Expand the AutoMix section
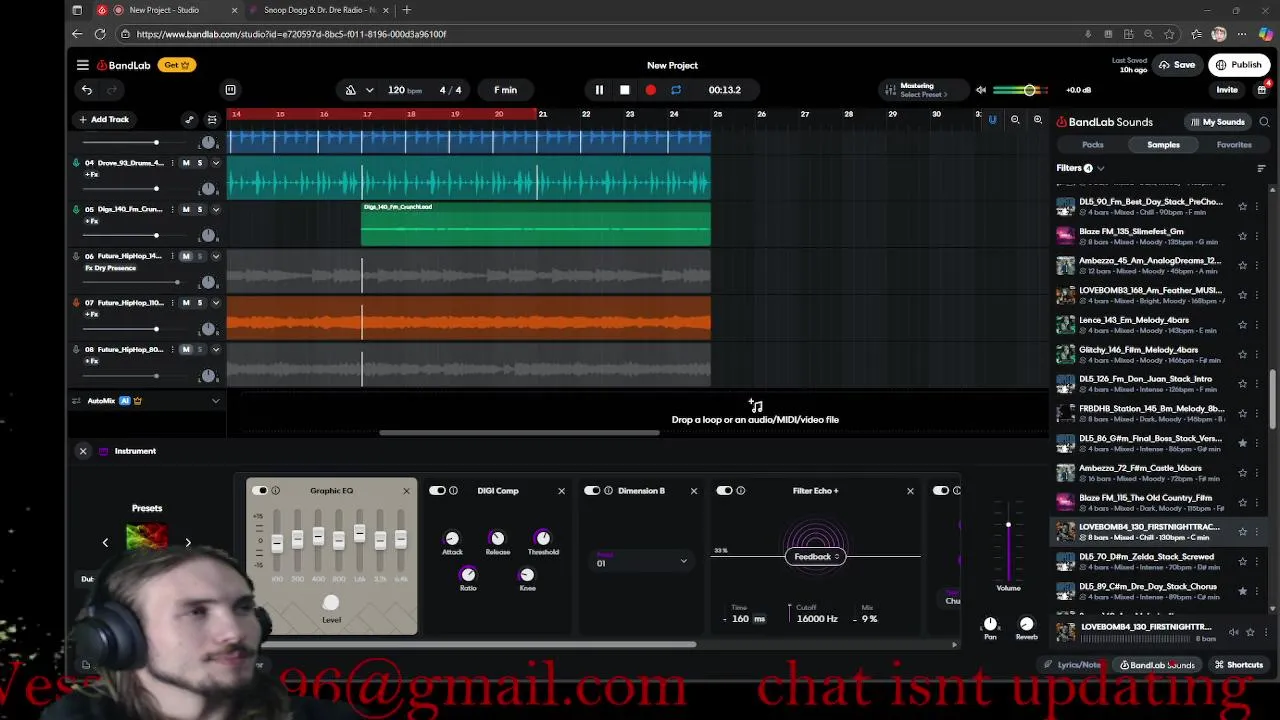The image size is (1280, 720). coord(215,401)
